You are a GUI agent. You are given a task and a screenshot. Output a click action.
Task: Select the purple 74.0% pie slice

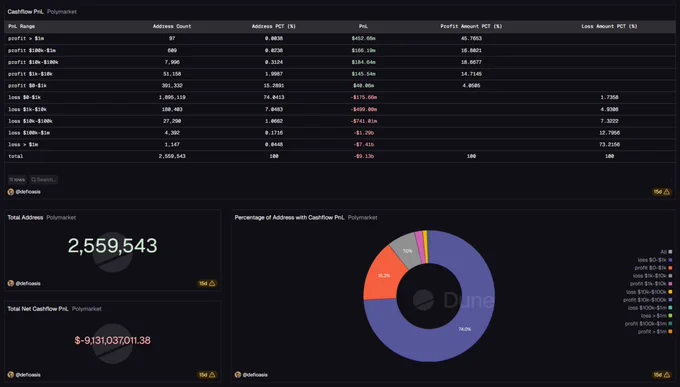click(x=465, y=329)
